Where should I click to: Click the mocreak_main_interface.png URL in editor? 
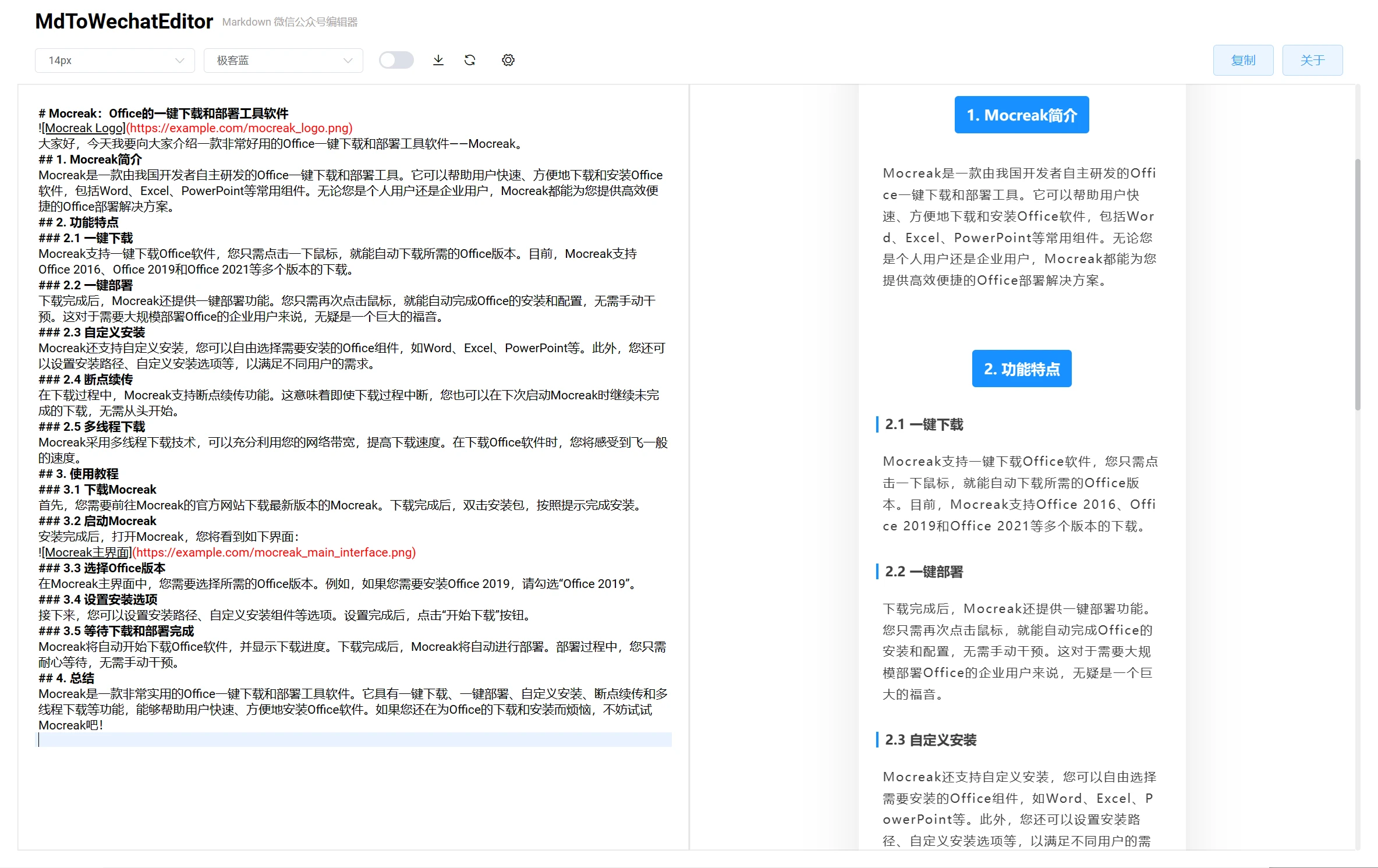click(x=274, y=552)
